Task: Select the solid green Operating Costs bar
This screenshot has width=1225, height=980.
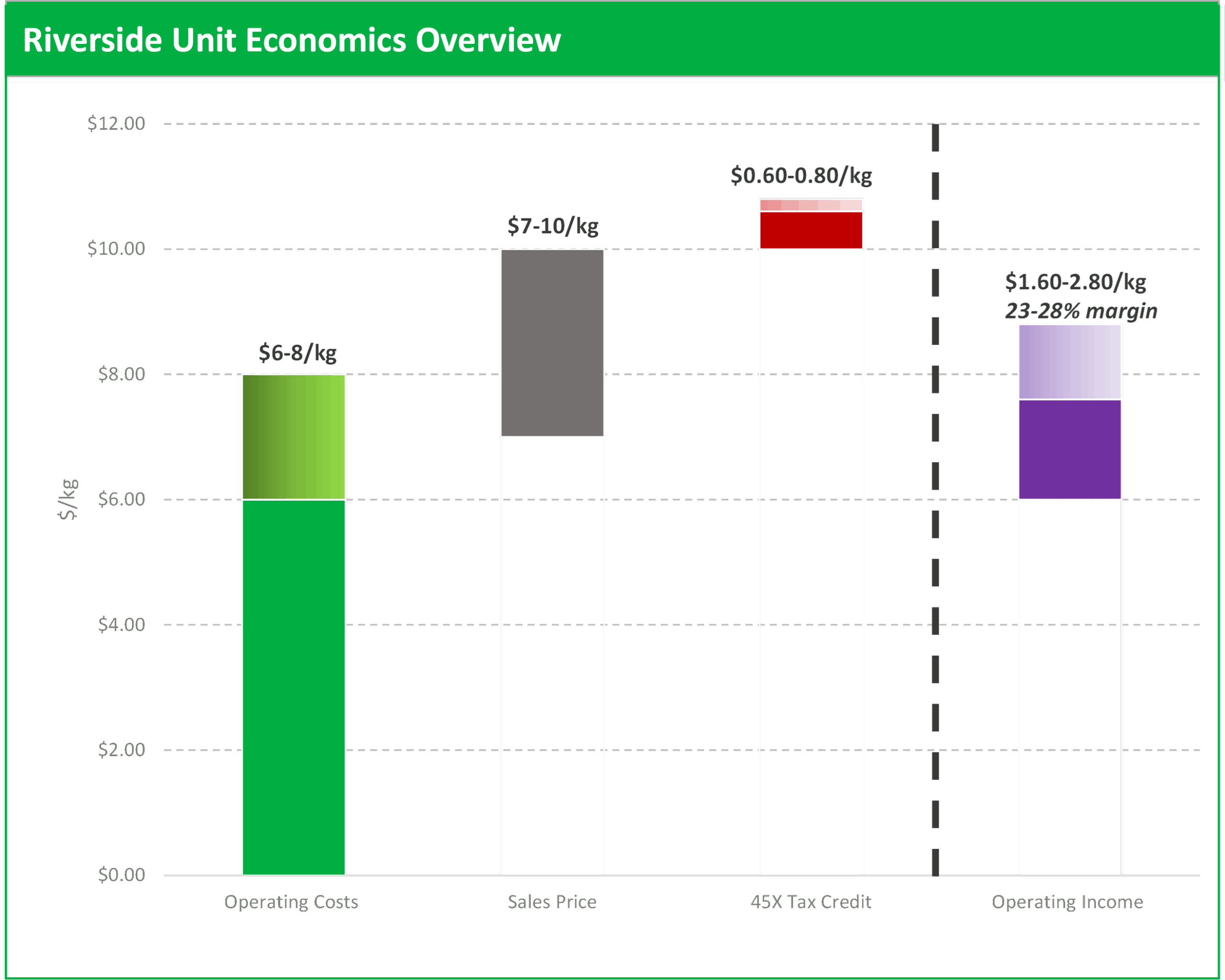Action: pyautogui.click(x=293, y=687)
